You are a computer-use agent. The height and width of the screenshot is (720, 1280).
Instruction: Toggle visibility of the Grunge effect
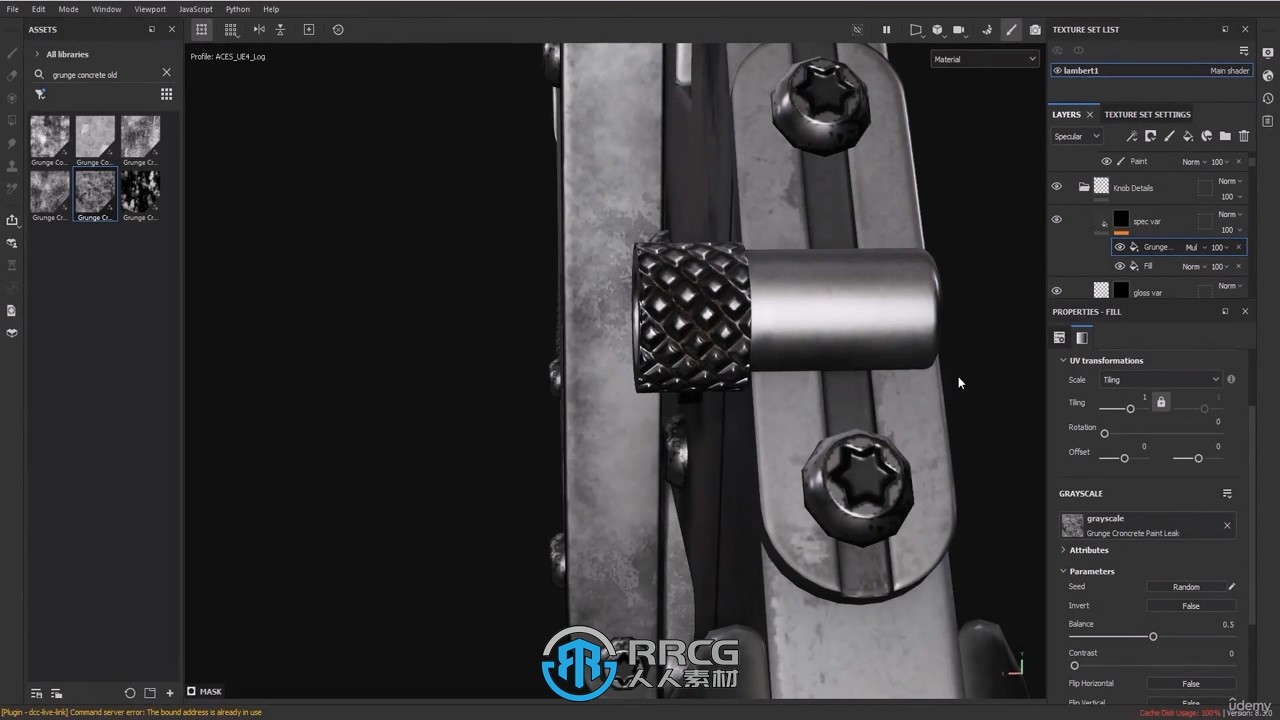pyautogui.click(x=1120, y=247)
